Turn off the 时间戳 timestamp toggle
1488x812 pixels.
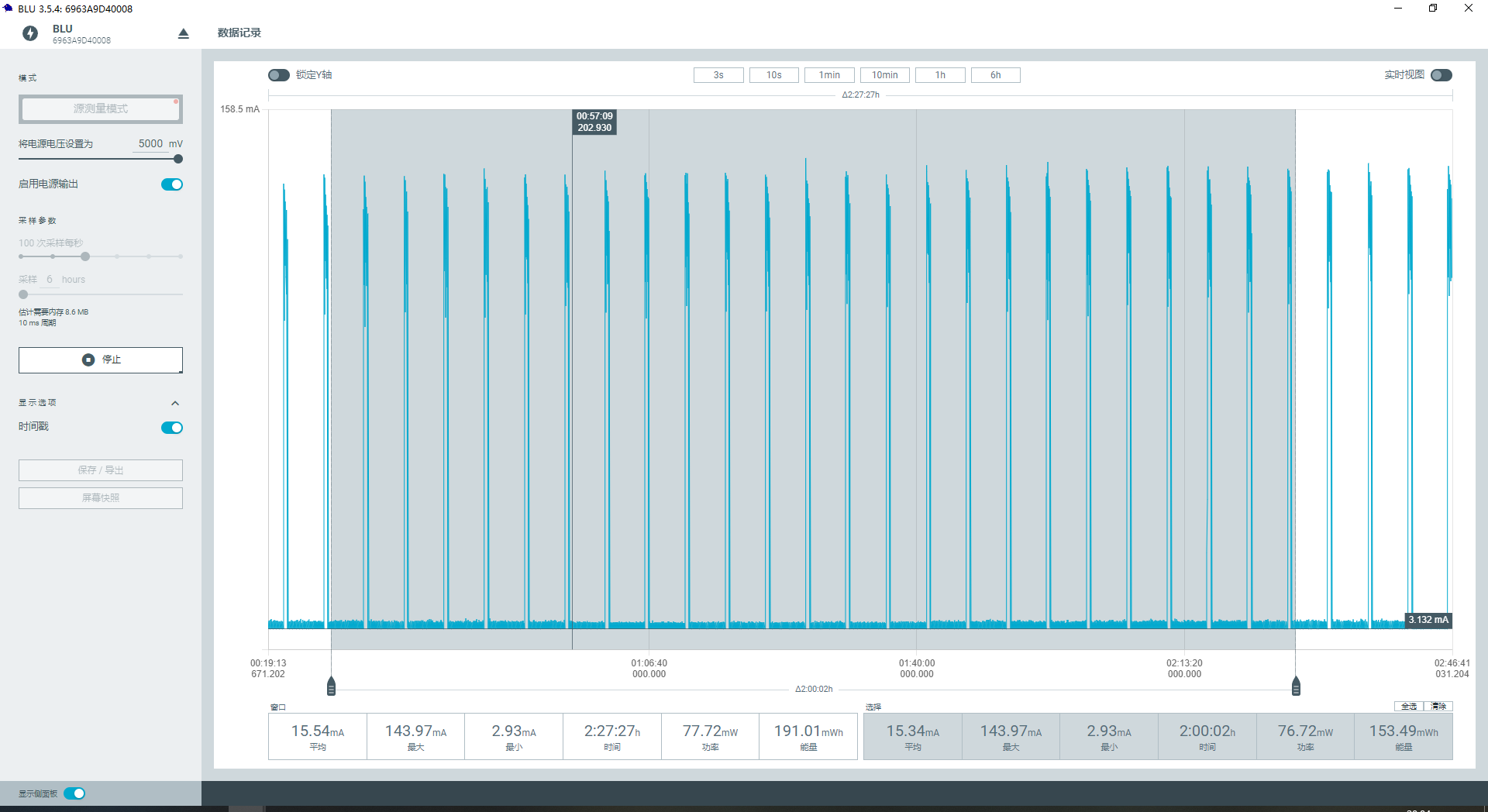click(x=172, y=428)
